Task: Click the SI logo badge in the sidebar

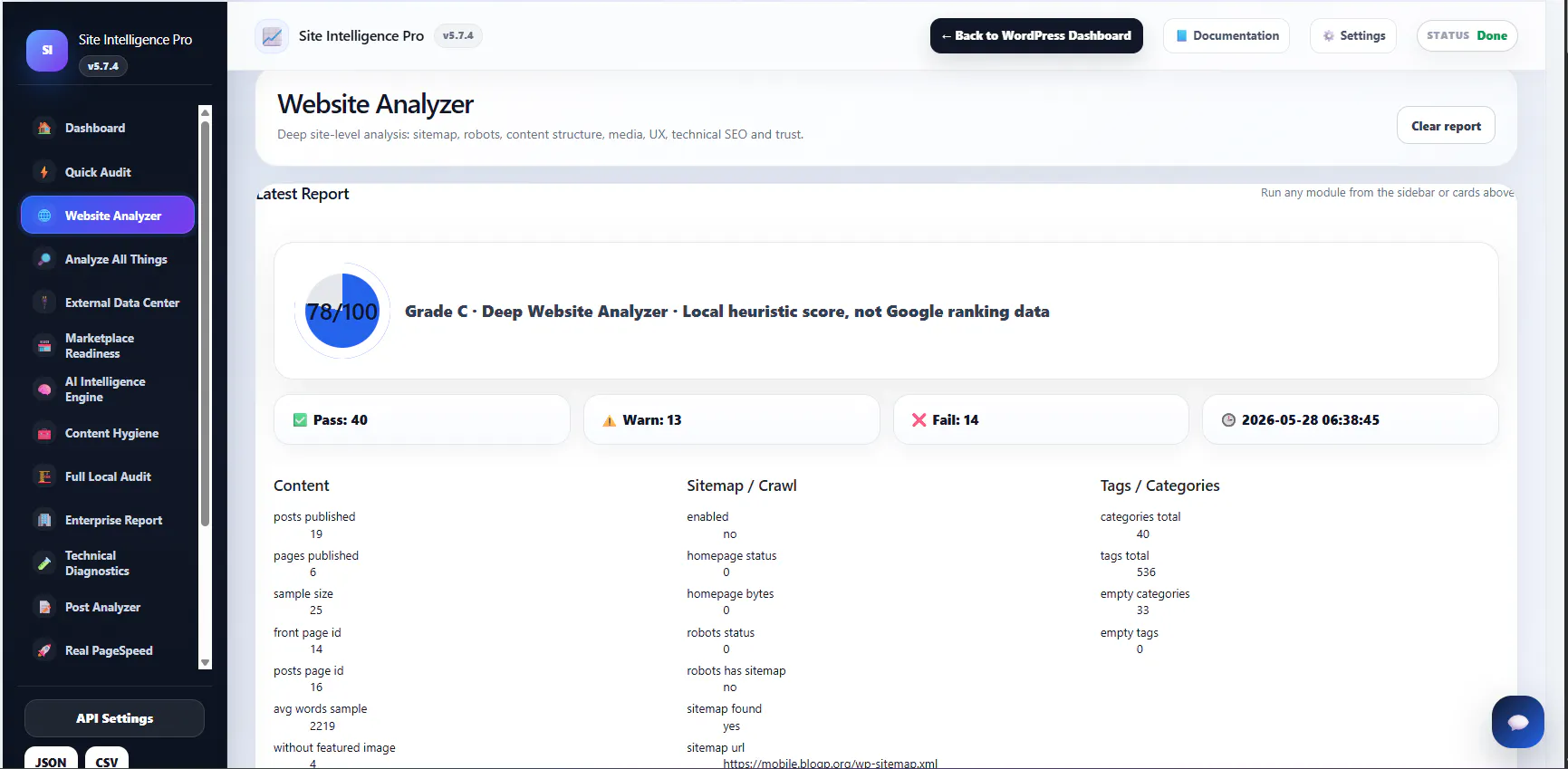Action: 47,51
